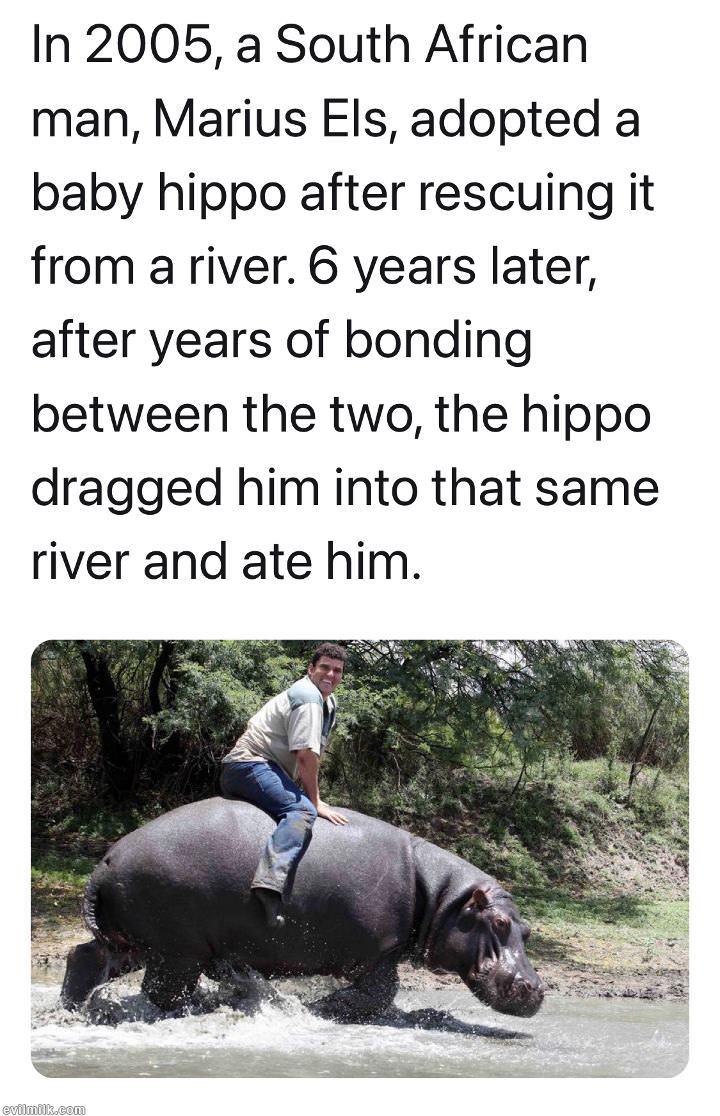Click the man's boot on the hippo's side
This screenshot has width=720, height=1116.
269,905
